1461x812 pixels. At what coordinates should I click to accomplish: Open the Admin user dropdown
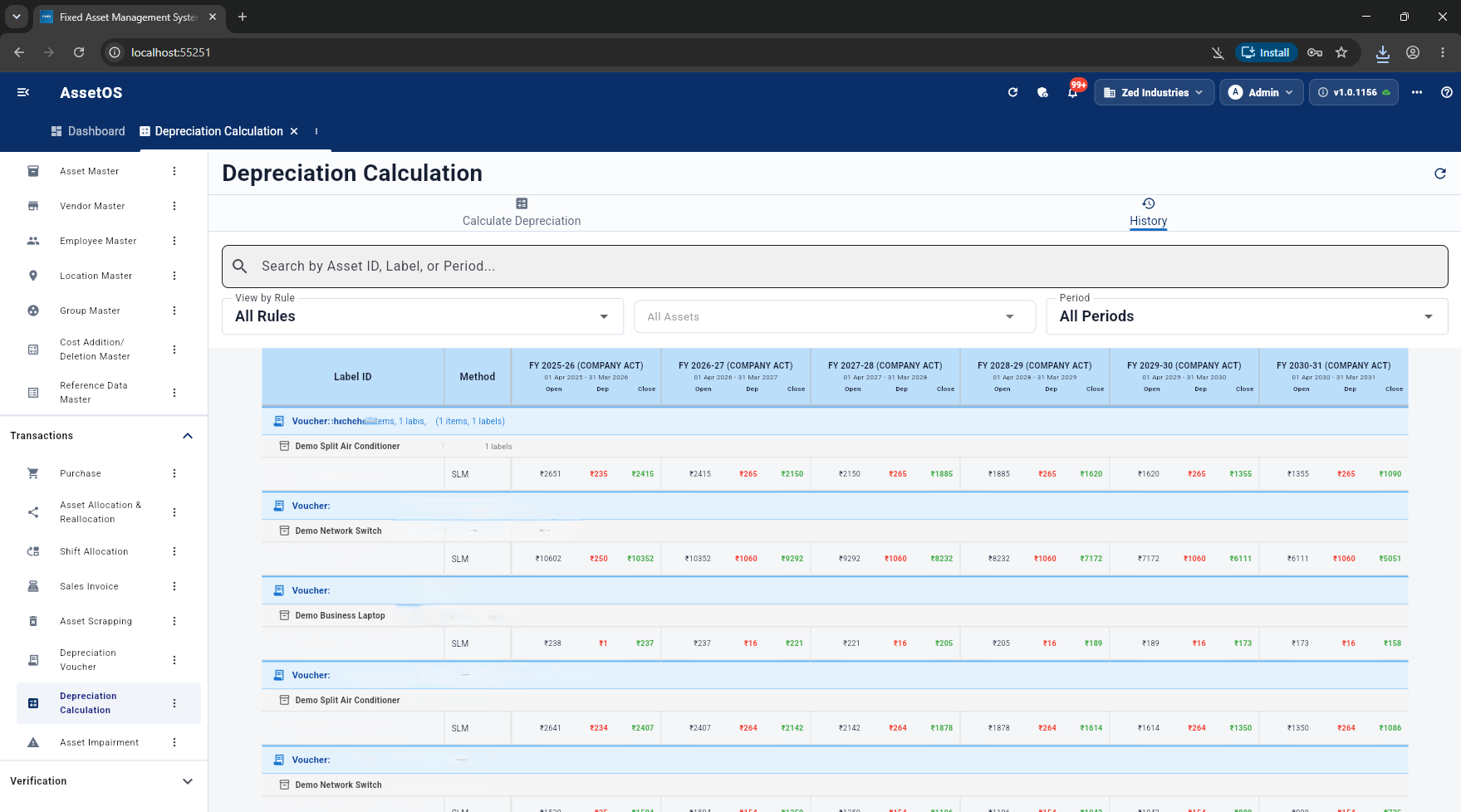[x=1261, y=92]
